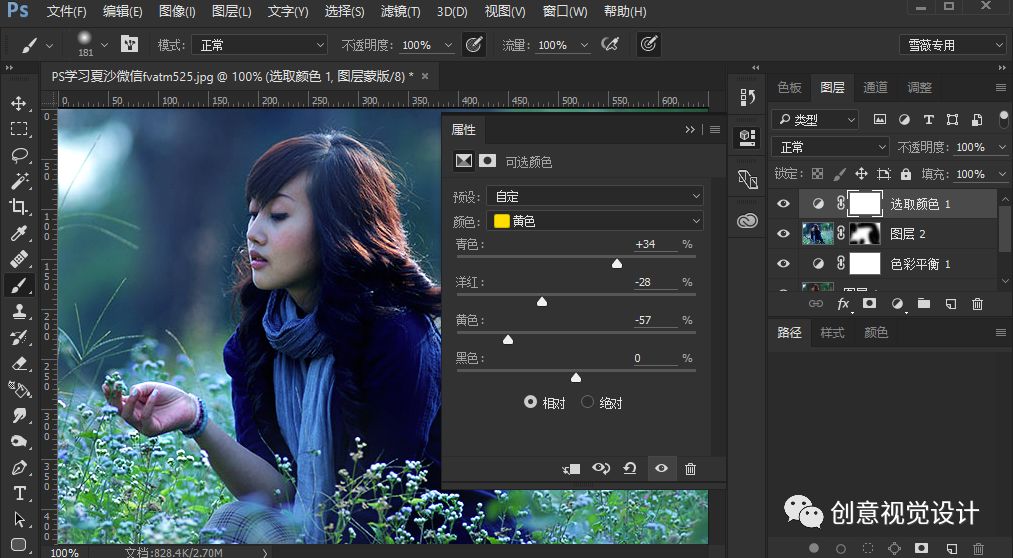Reset adjustment to defaults in Properties panel

630,469
